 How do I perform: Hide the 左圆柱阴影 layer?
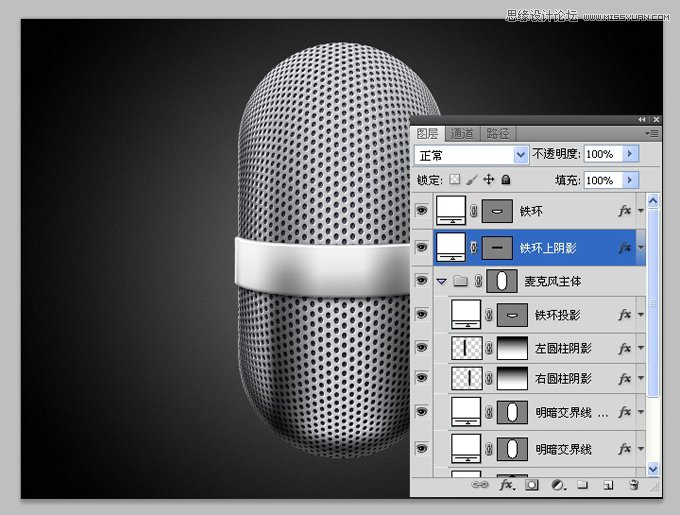tap(422, 348)
